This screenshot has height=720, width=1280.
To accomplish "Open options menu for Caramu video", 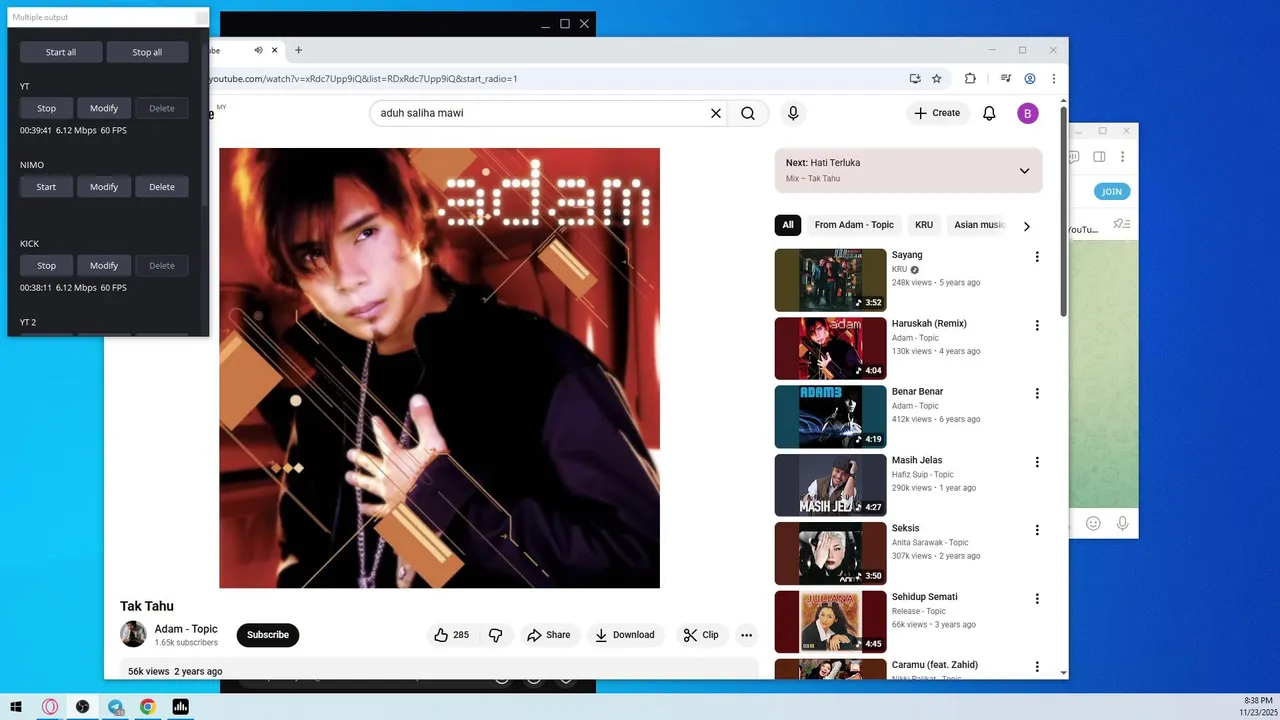I will click(x=1037, y=667).
